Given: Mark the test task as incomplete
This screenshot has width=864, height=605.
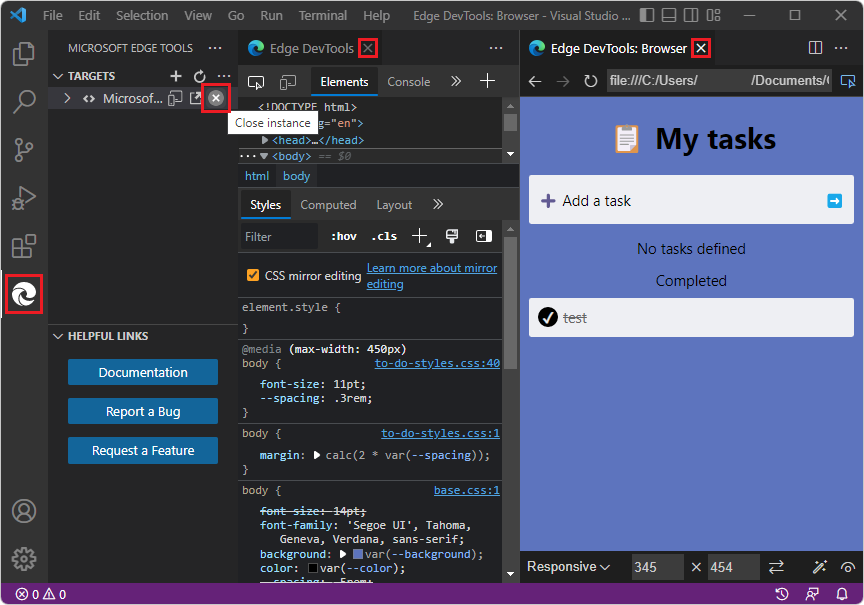Looking at the screenshot, I should (x=548, y=317).
